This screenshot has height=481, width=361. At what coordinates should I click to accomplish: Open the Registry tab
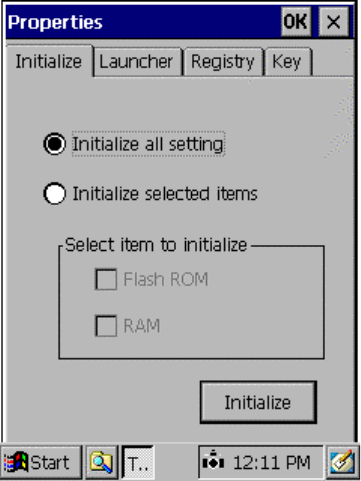223,62
